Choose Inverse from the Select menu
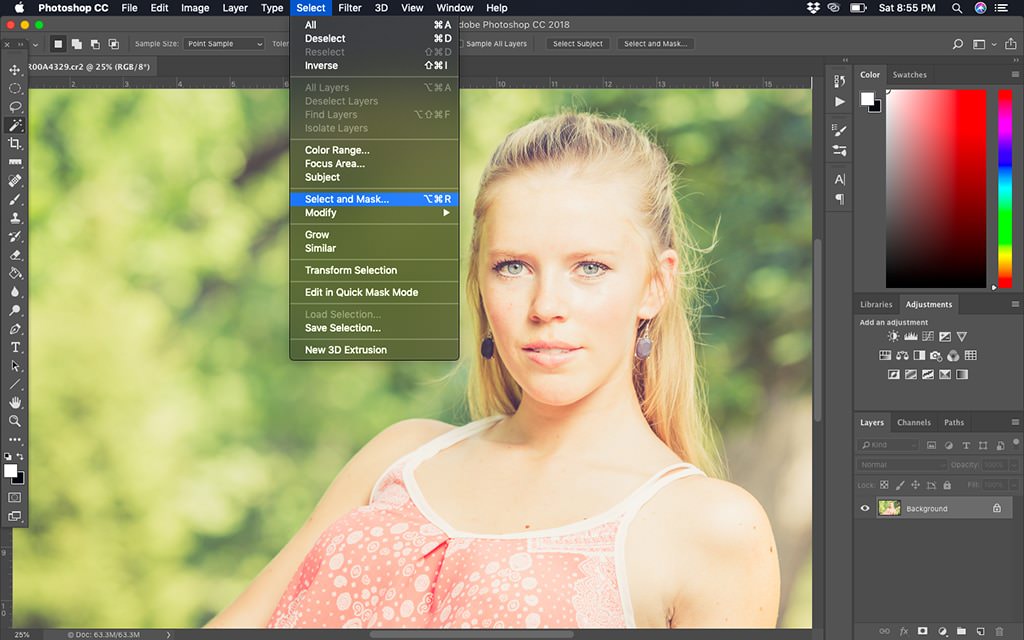1024x640 pixels. tap(374, 65)
